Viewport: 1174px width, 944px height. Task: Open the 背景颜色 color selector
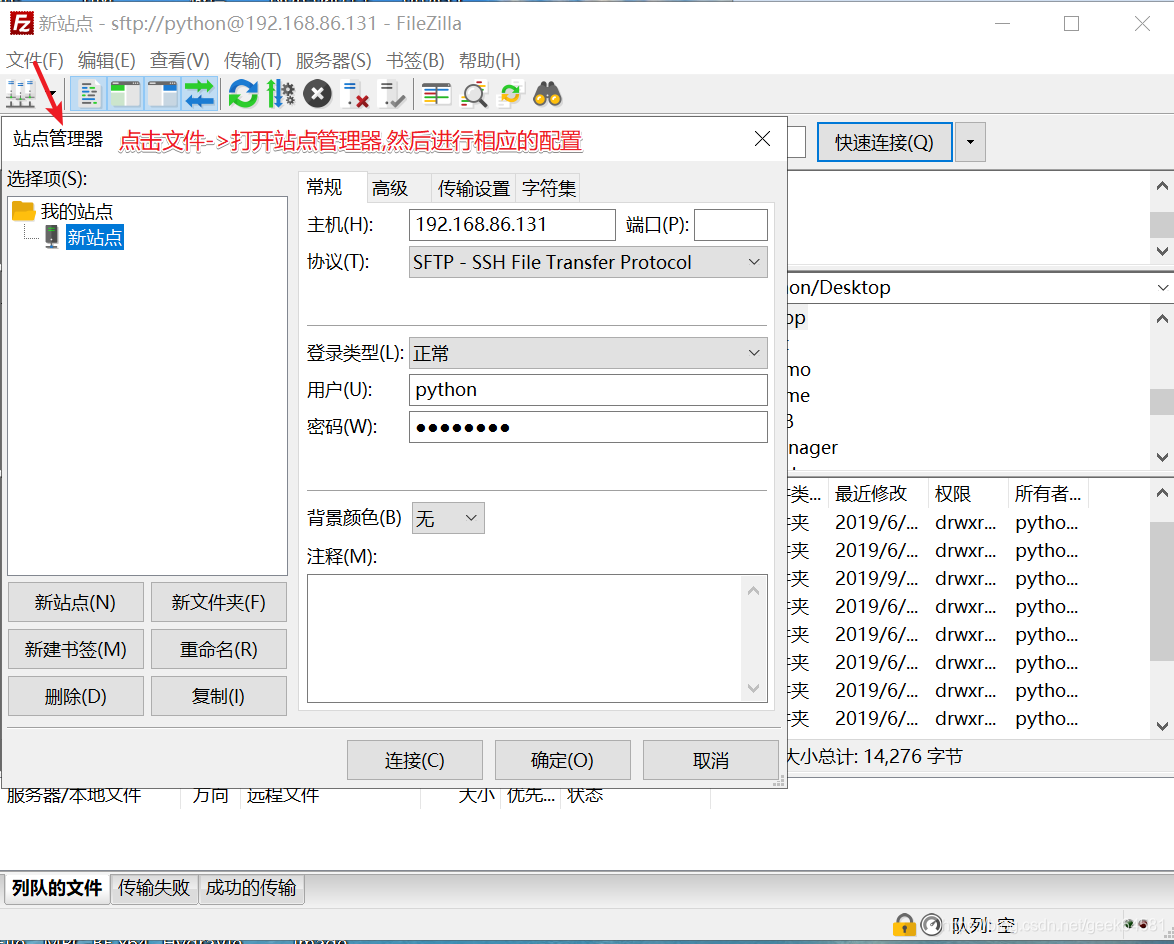447,518
